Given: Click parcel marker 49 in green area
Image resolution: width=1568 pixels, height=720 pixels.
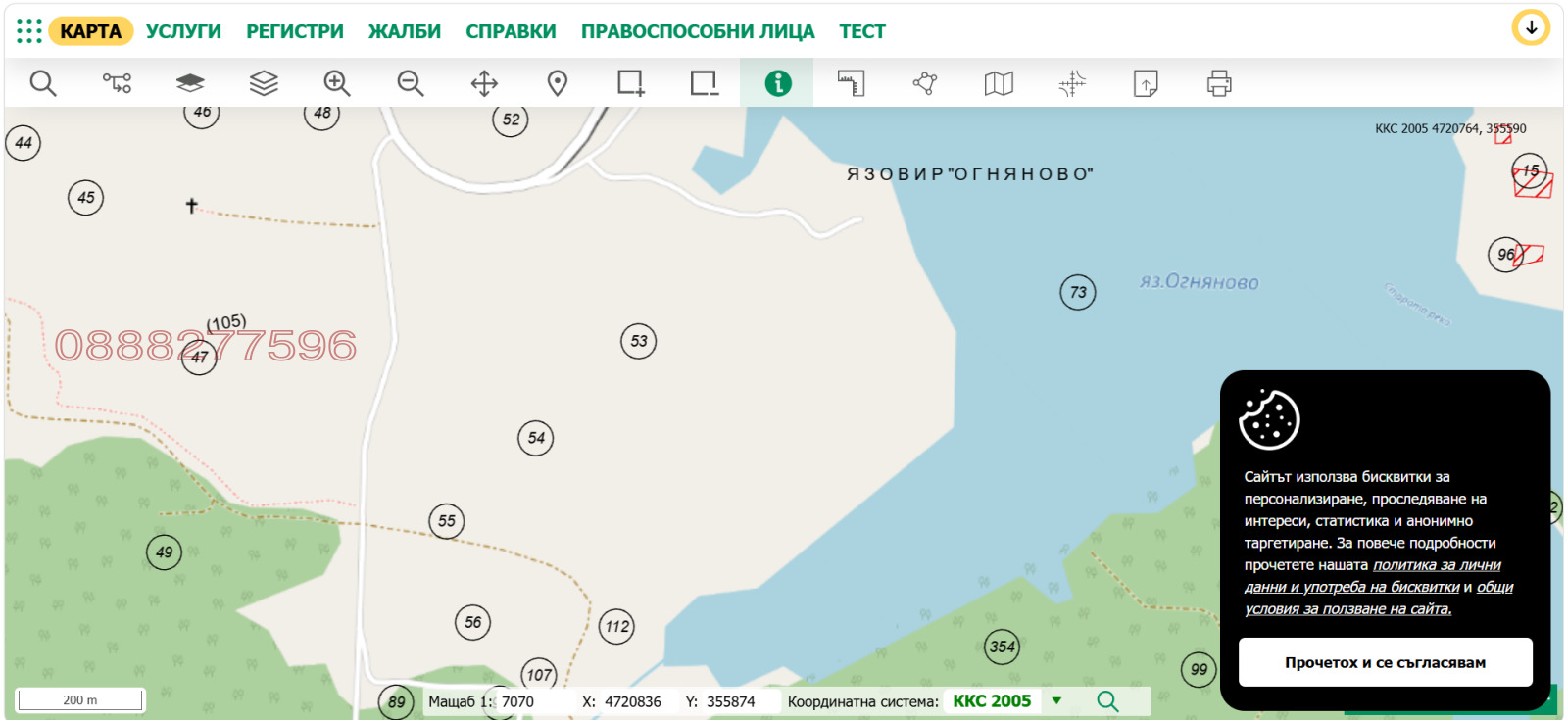Looking at the screenshot, I should [164, 552].
